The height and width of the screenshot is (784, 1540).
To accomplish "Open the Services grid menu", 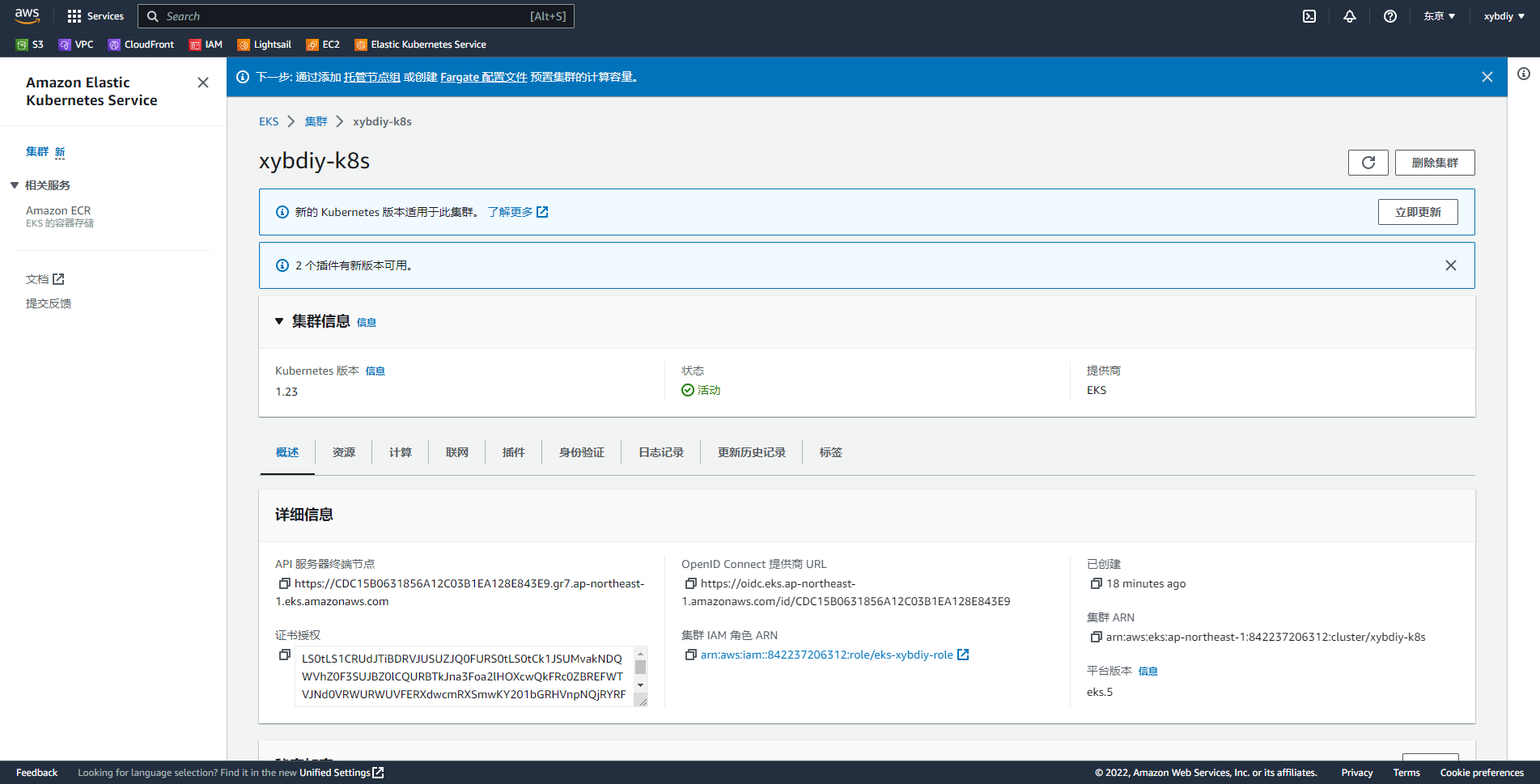I will 95,16.
